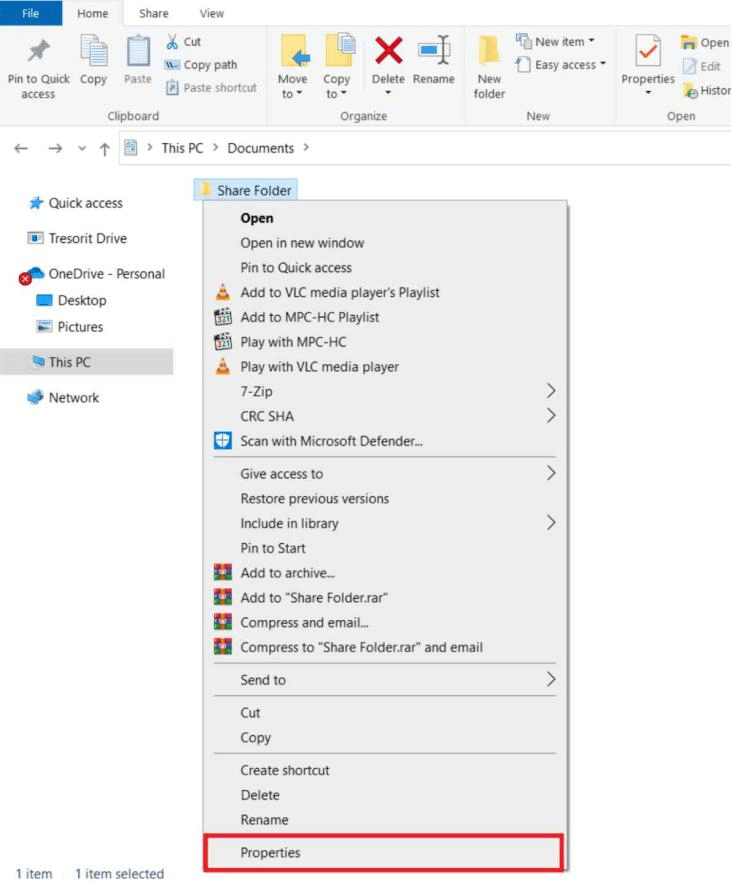Click the Rename icon in the ribbon

point(434,50)
